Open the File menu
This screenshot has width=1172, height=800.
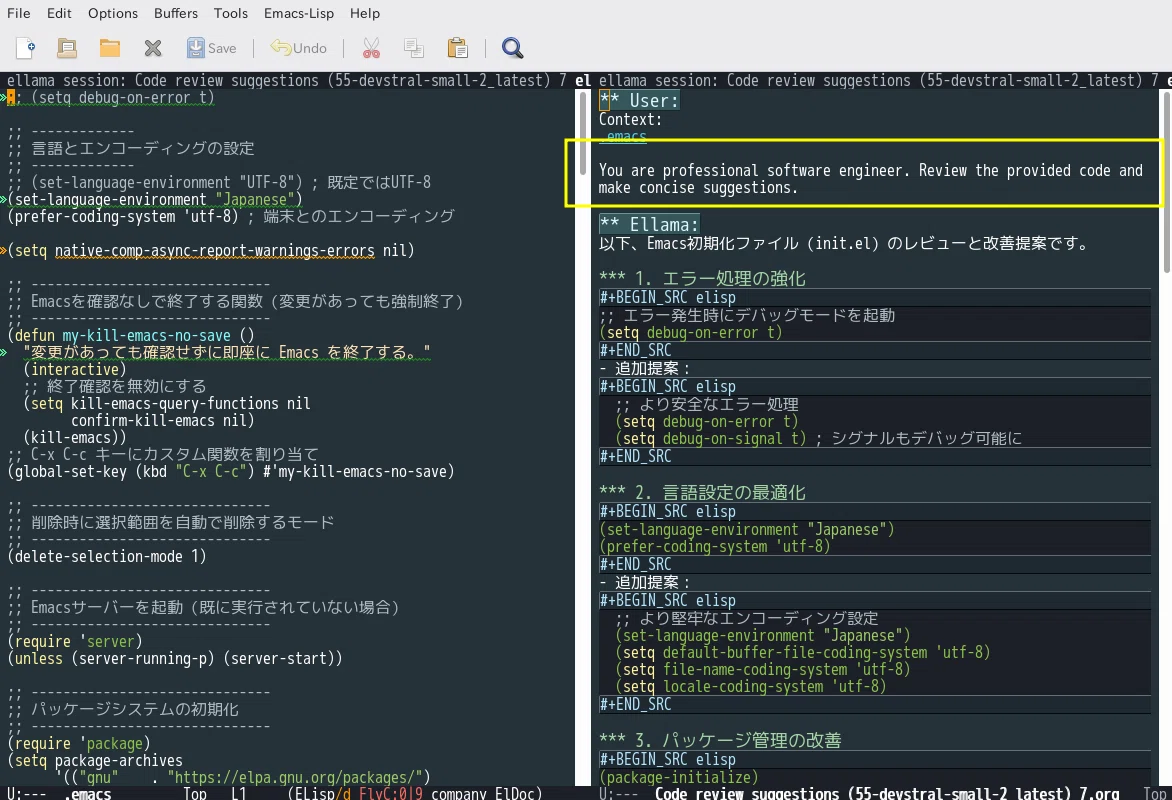tap(19, 13)
